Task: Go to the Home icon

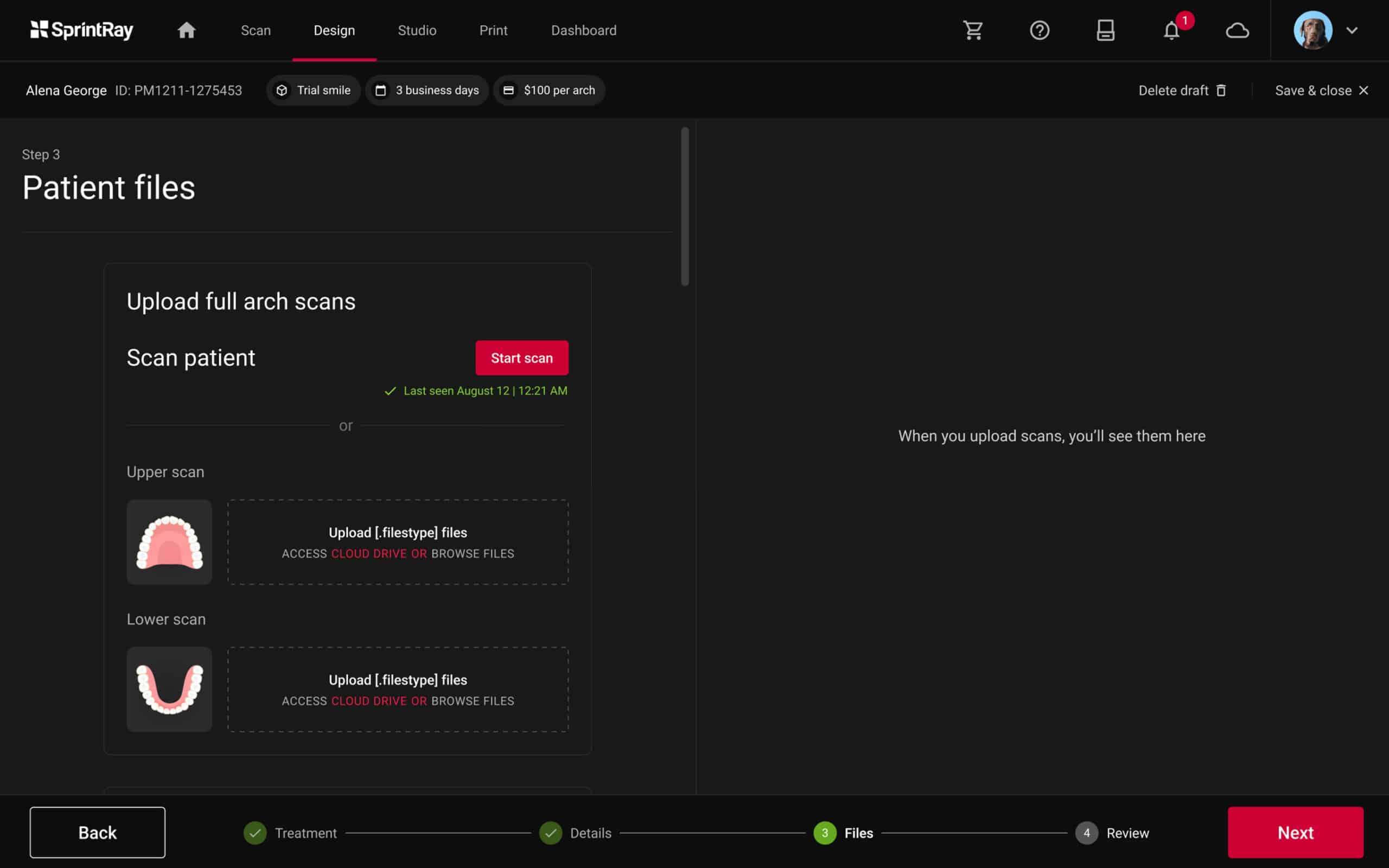Action: click(x=186, y=30)
